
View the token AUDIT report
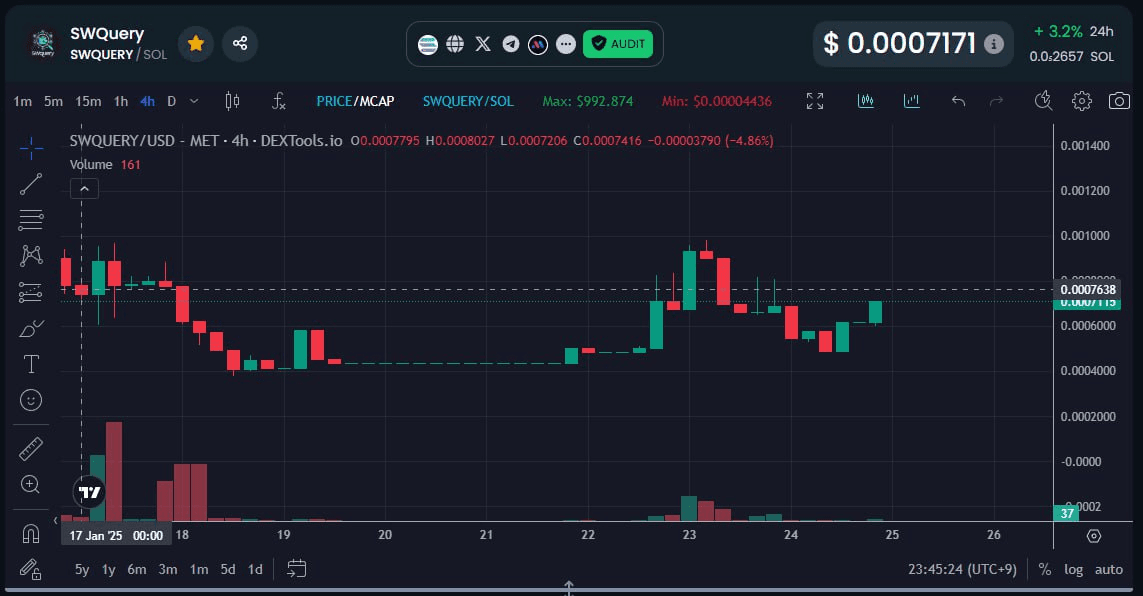pyautogui.click(x=618, y=44)
